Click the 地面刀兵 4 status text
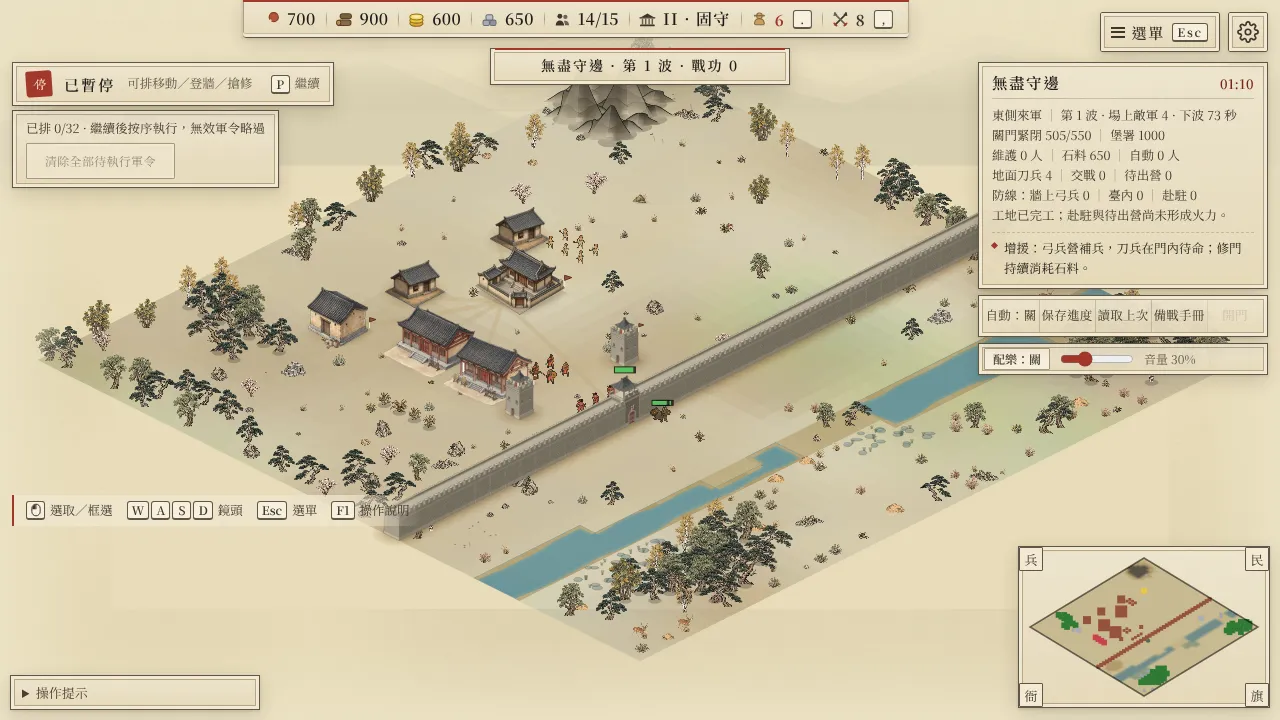This screenshot has width=1280, height=720. 1021,175
